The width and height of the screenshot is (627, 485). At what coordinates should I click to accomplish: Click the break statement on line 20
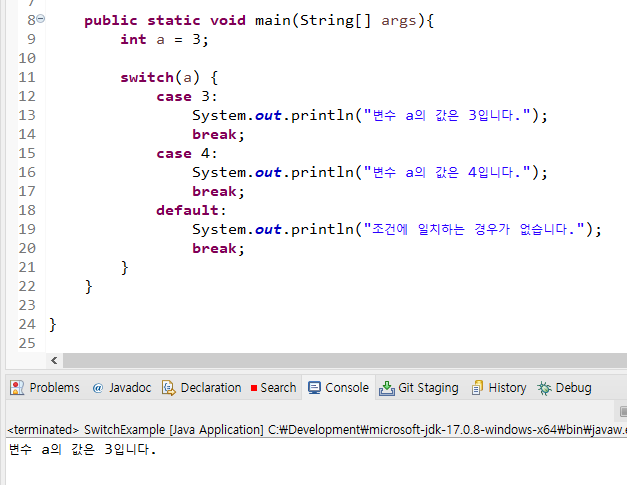tap(218, 248)
